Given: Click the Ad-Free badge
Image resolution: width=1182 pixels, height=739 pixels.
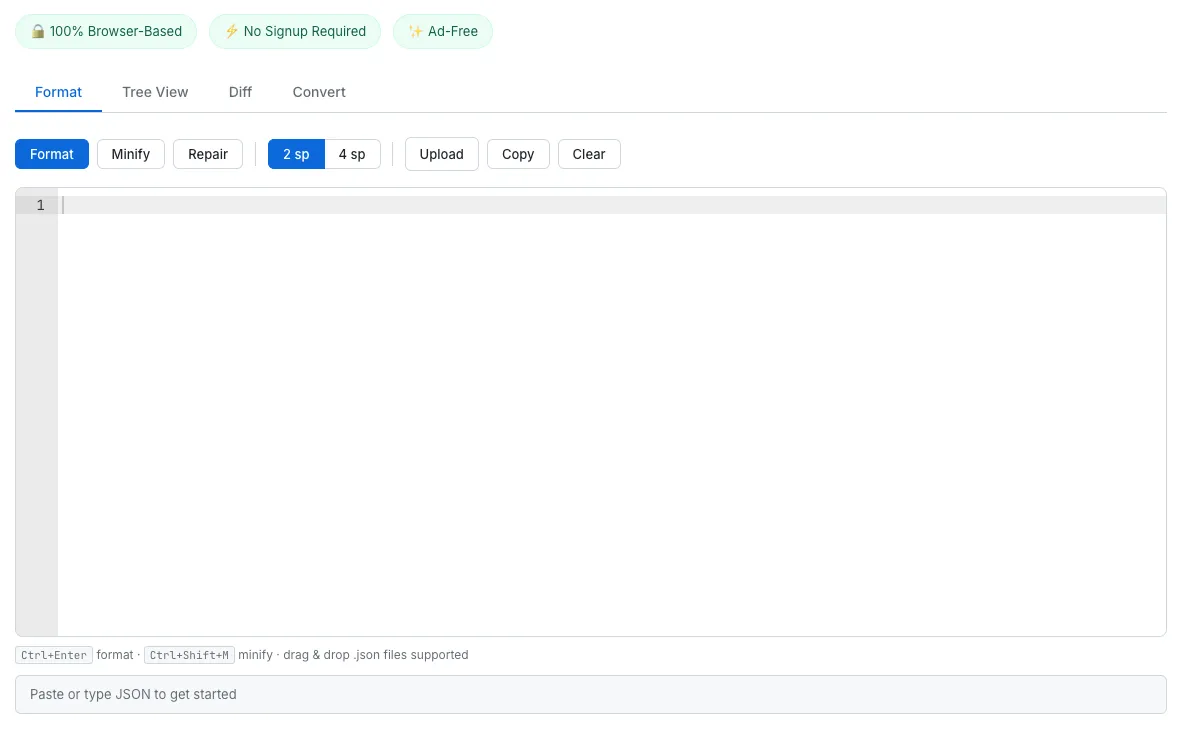Looking at the screenshot, I should click(443, 31).
